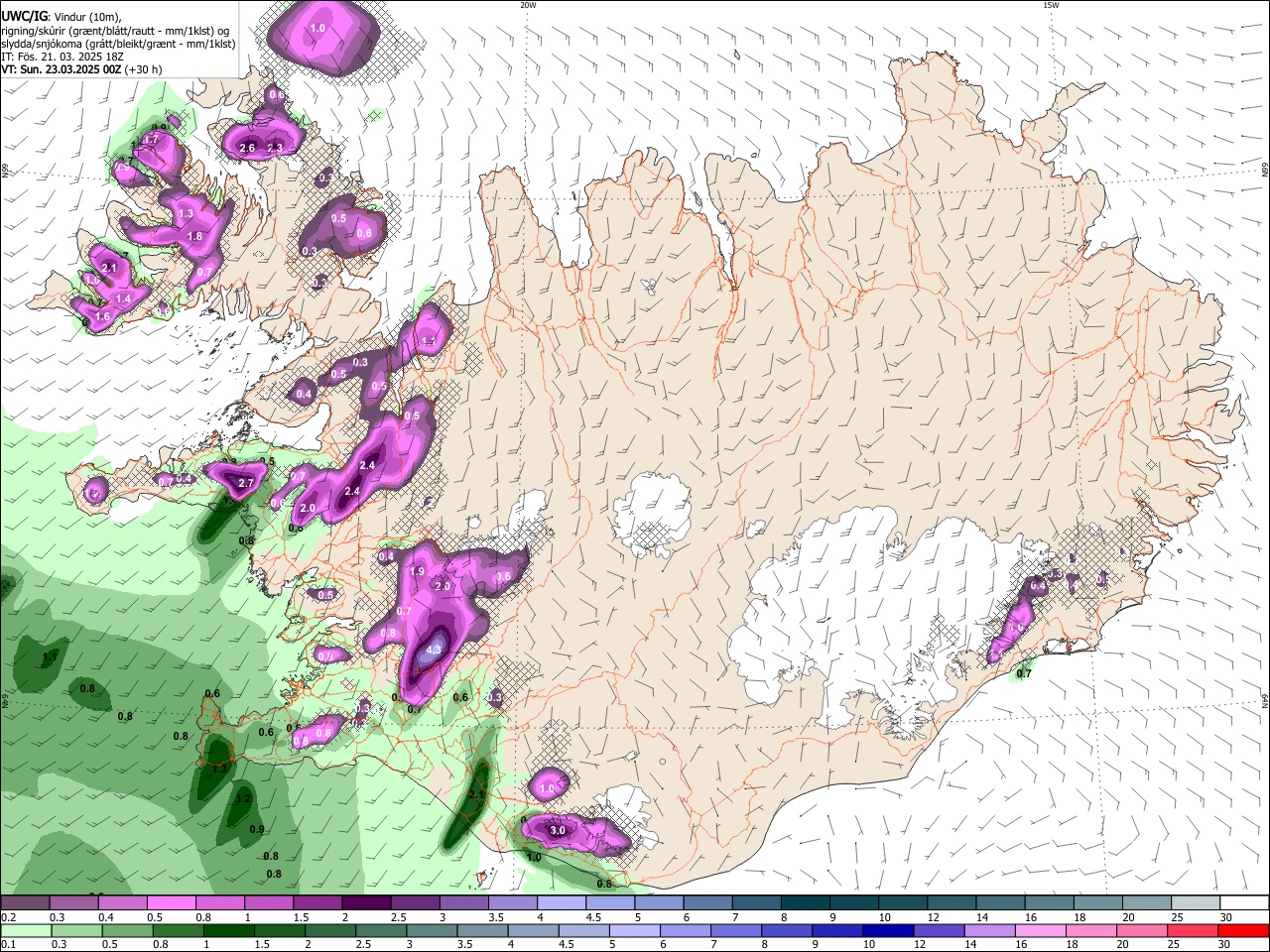Click the "VT: Sun. 23.03.2025 00Z" valid time
Screen dimensions: 1270x952
(x=62, y=69)
